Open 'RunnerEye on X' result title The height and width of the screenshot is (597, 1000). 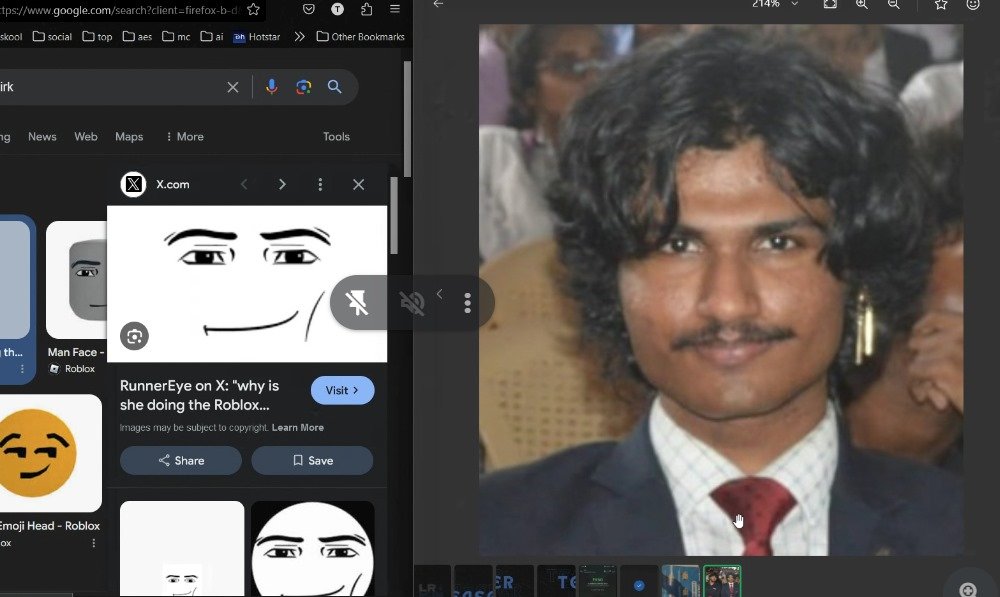click(x=200, y=395)
